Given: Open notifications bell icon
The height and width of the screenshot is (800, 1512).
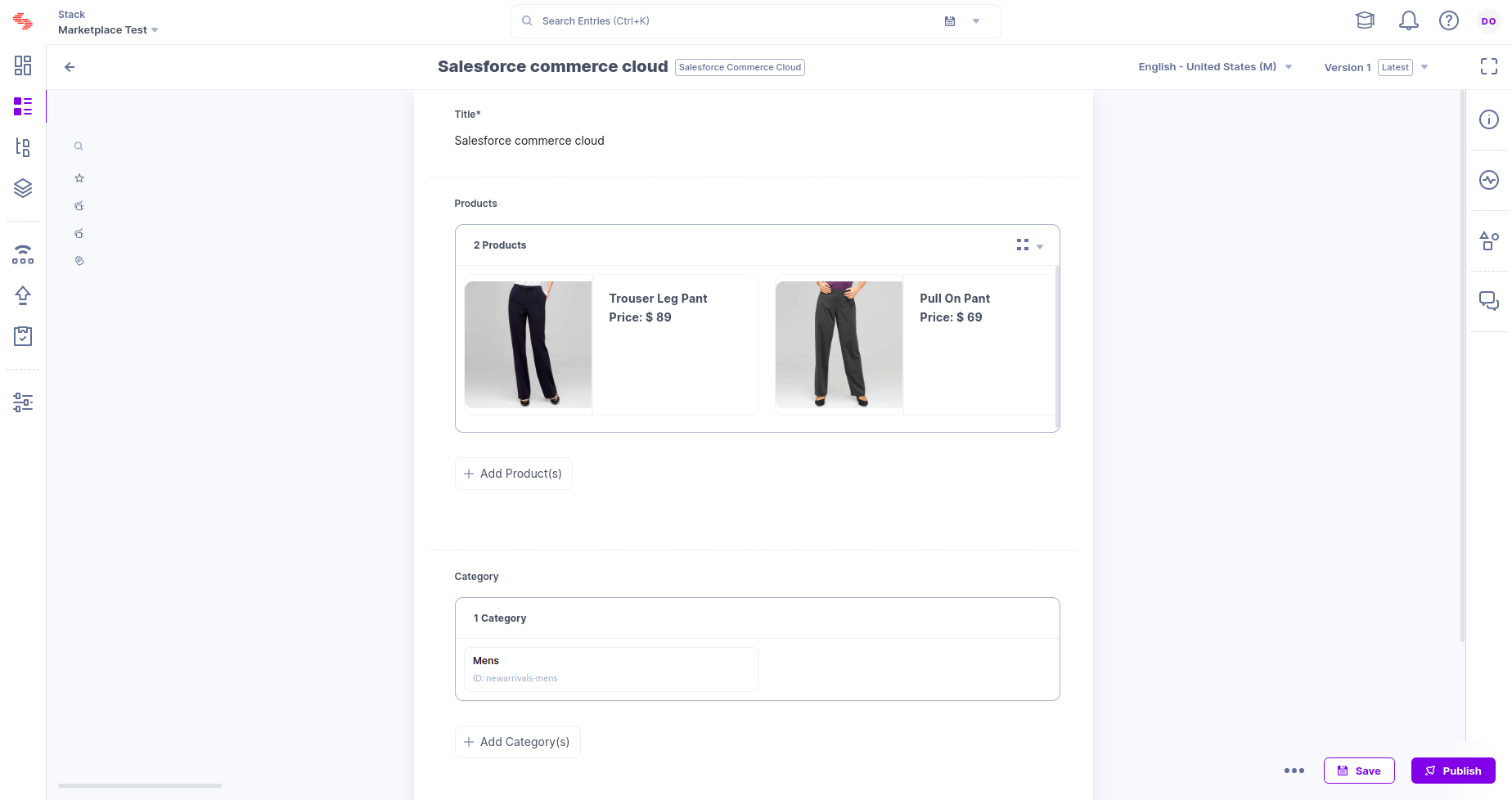Looking at the screenshot, I should point(1409,20).
